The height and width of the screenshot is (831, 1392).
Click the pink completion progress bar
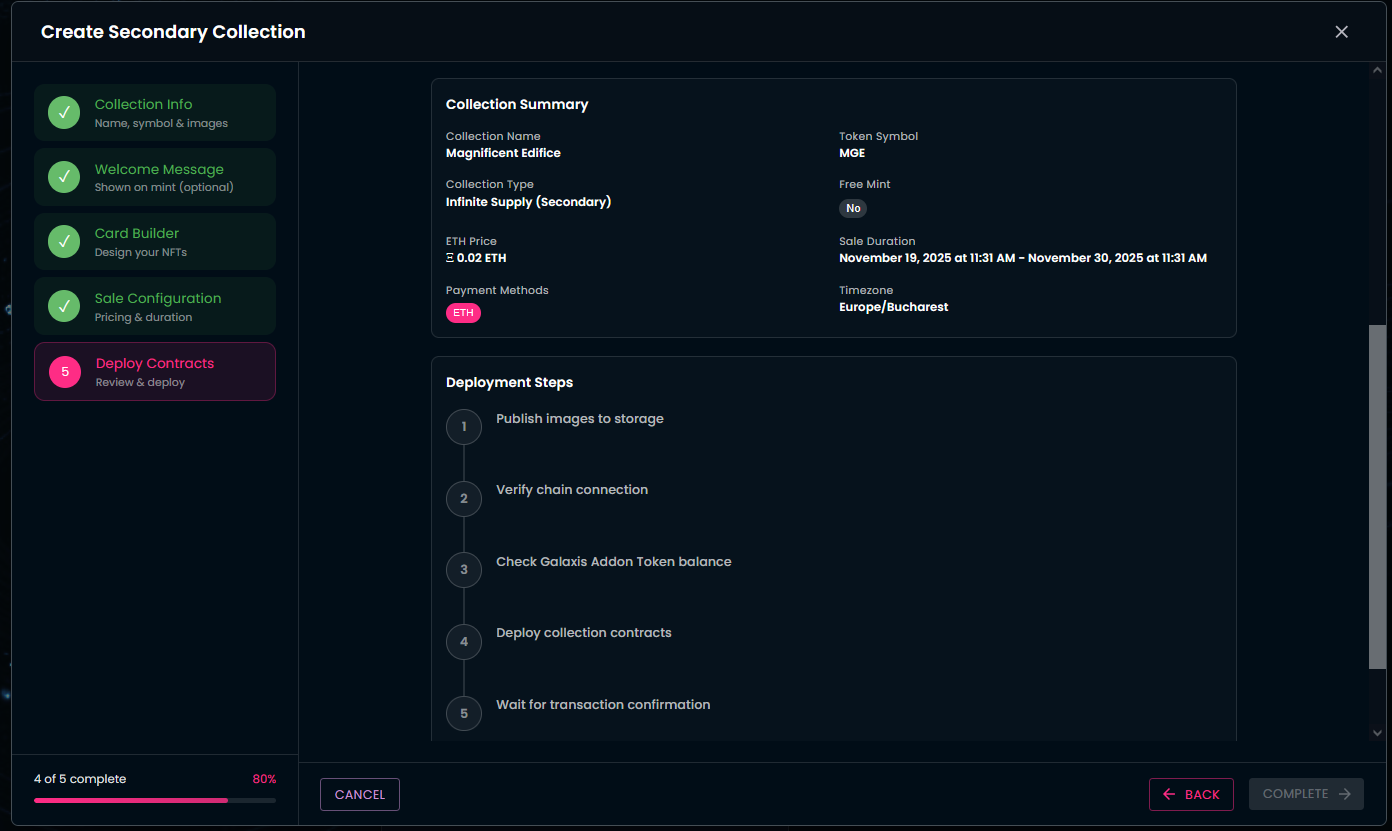(131, 800)
